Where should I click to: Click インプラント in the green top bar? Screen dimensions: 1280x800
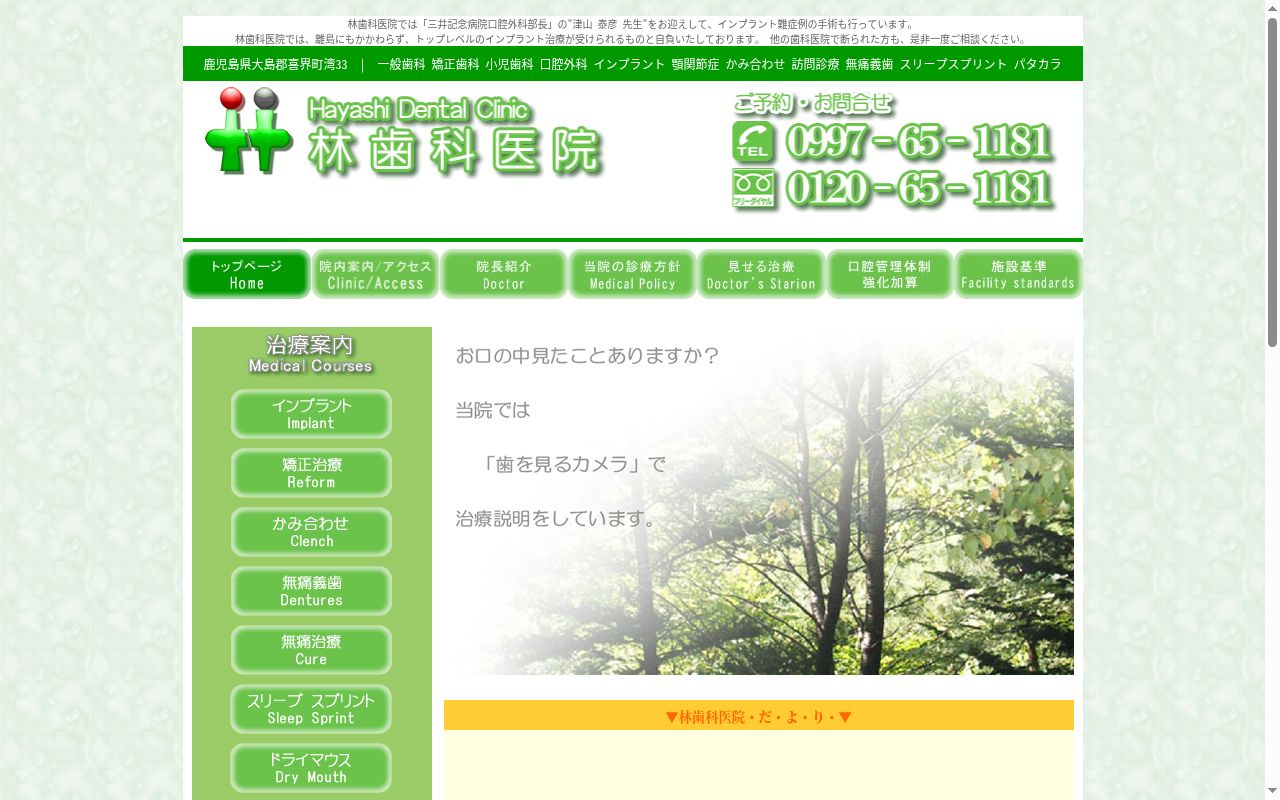pos(629,64)
